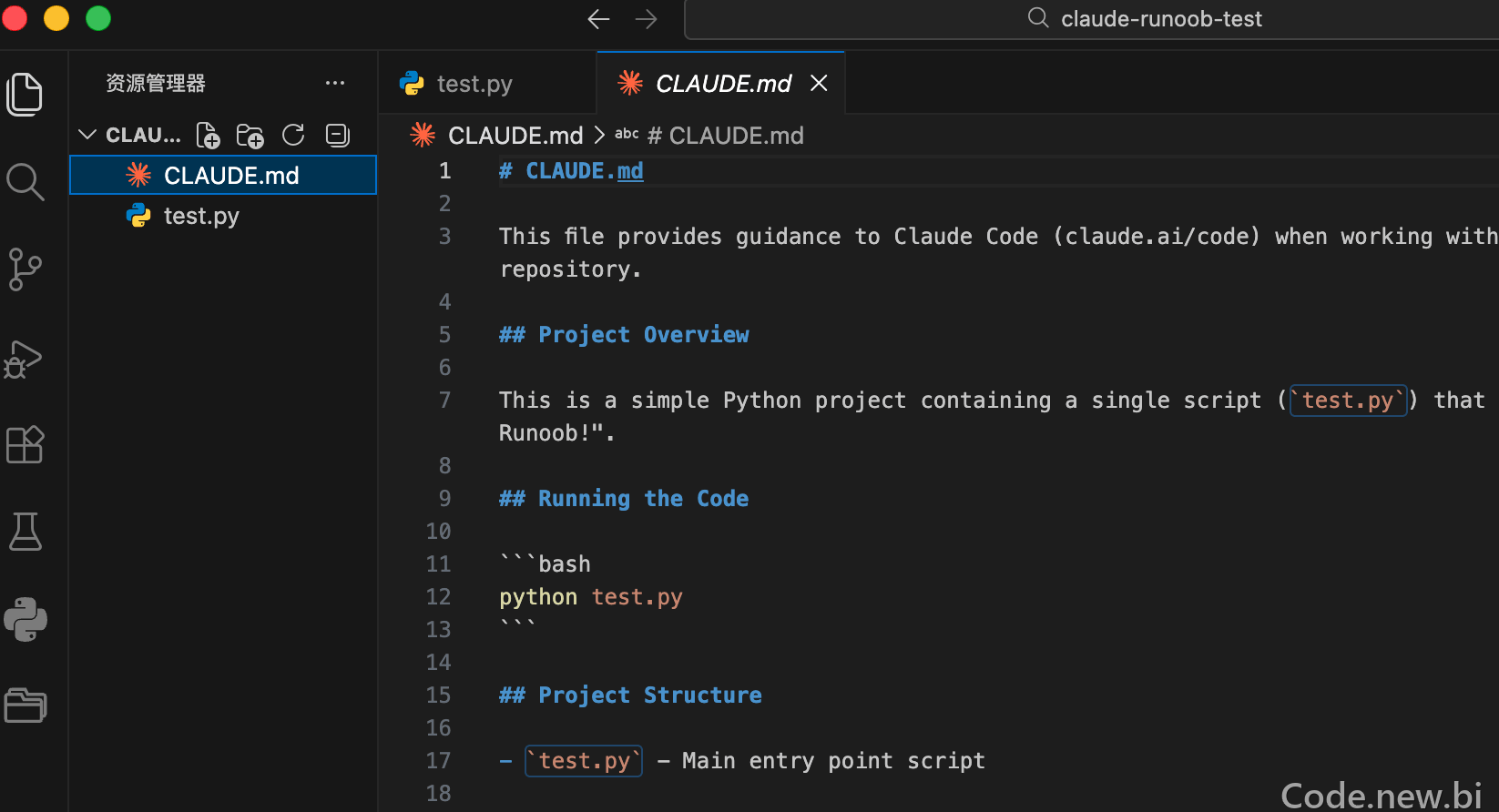Open the Run and Debug view
This screenshot has width=1499, height=812.
pyautogui.click(x=24, y=359)
